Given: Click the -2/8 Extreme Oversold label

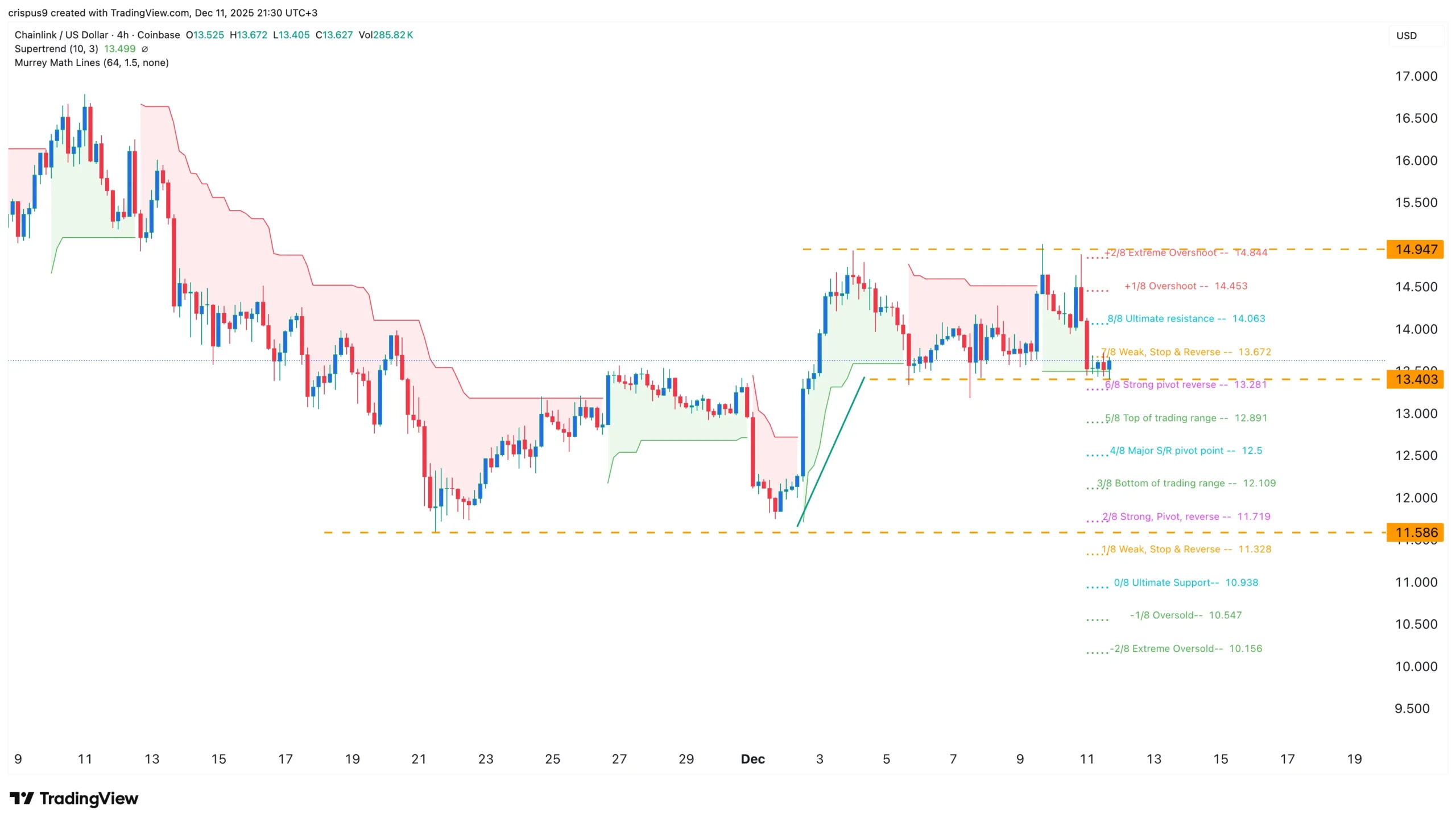Looking at the screenshot, I should click(x=1185, y=648).
